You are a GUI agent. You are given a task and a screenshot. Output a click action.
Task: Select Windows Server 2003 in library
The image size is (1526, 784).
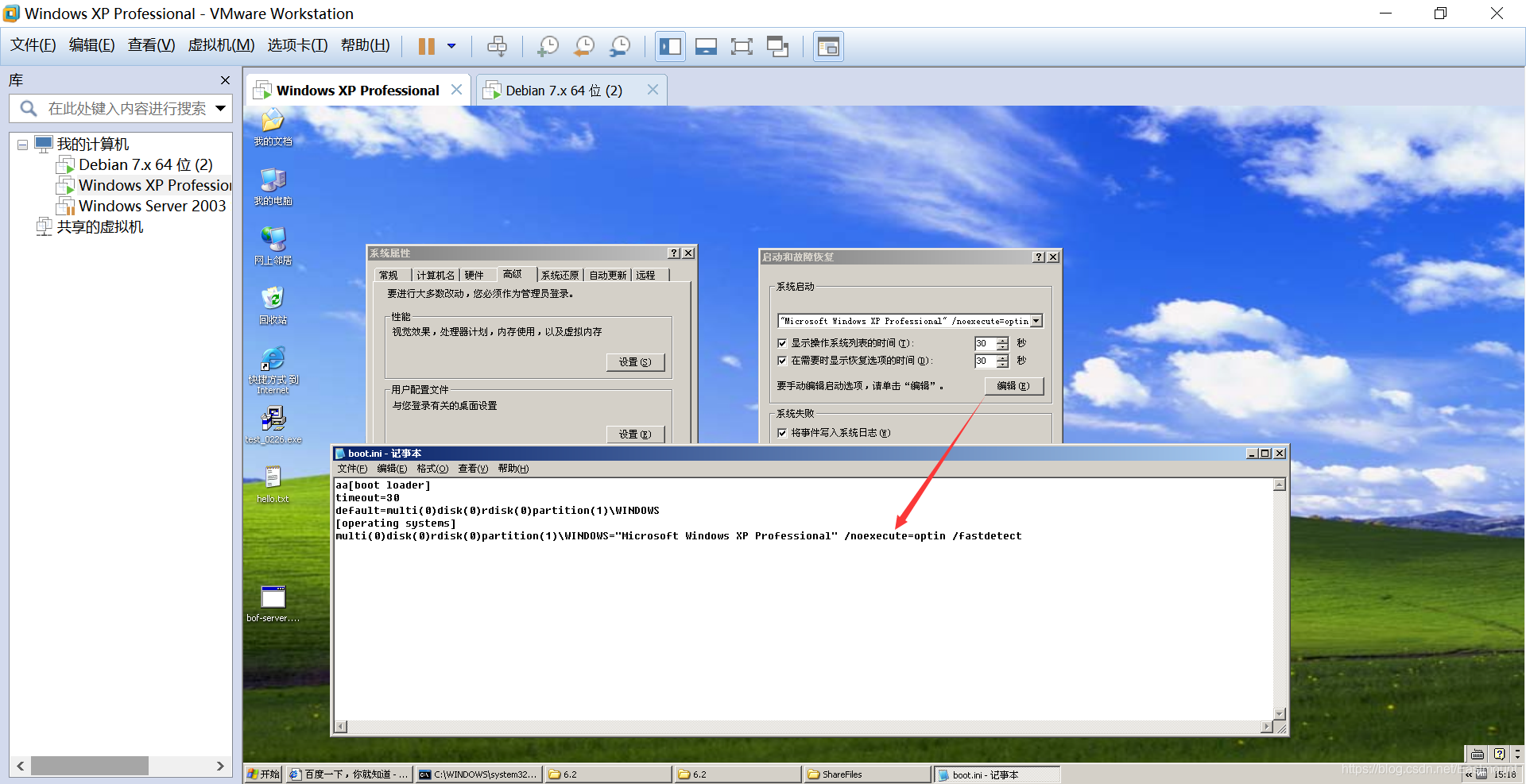[x=141, y=206]
